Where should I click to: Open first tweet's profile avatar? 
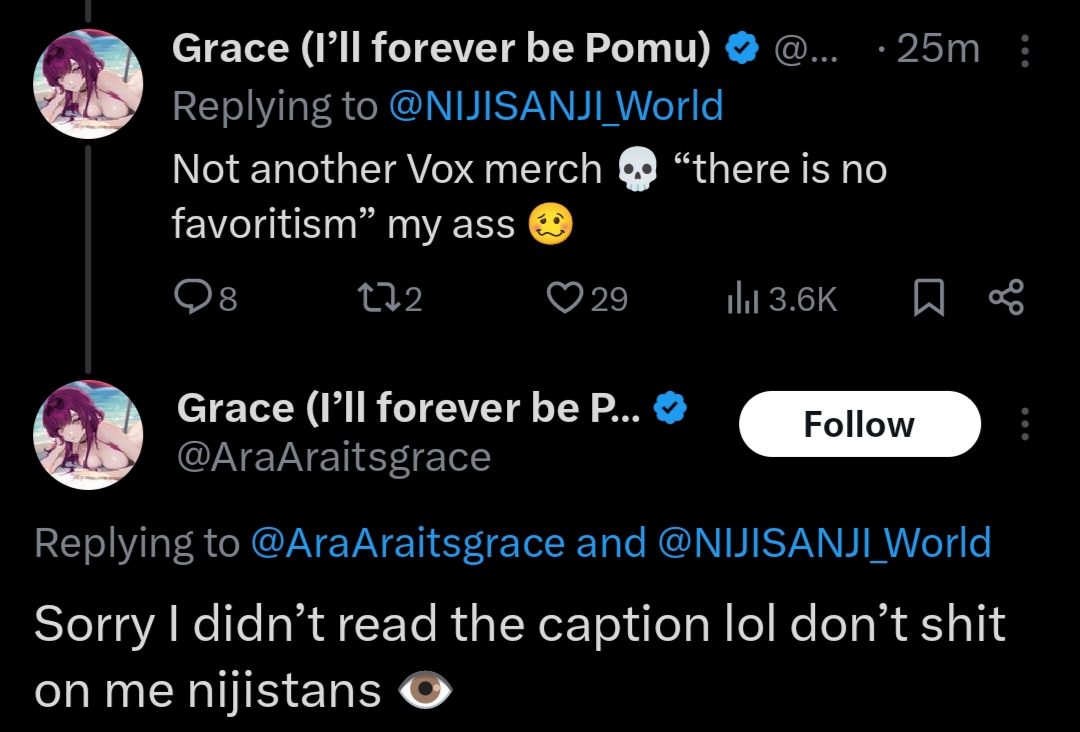89,84
